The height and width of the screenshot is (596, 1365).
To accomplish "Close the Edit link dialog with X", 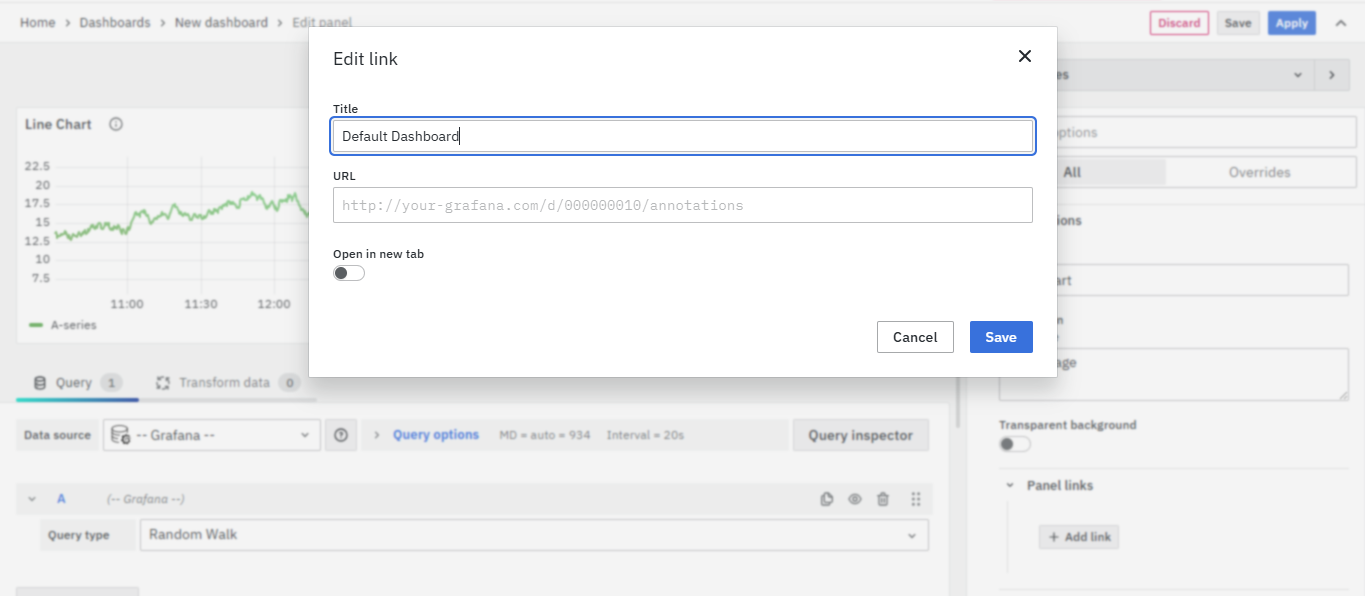I will 1024,57.
